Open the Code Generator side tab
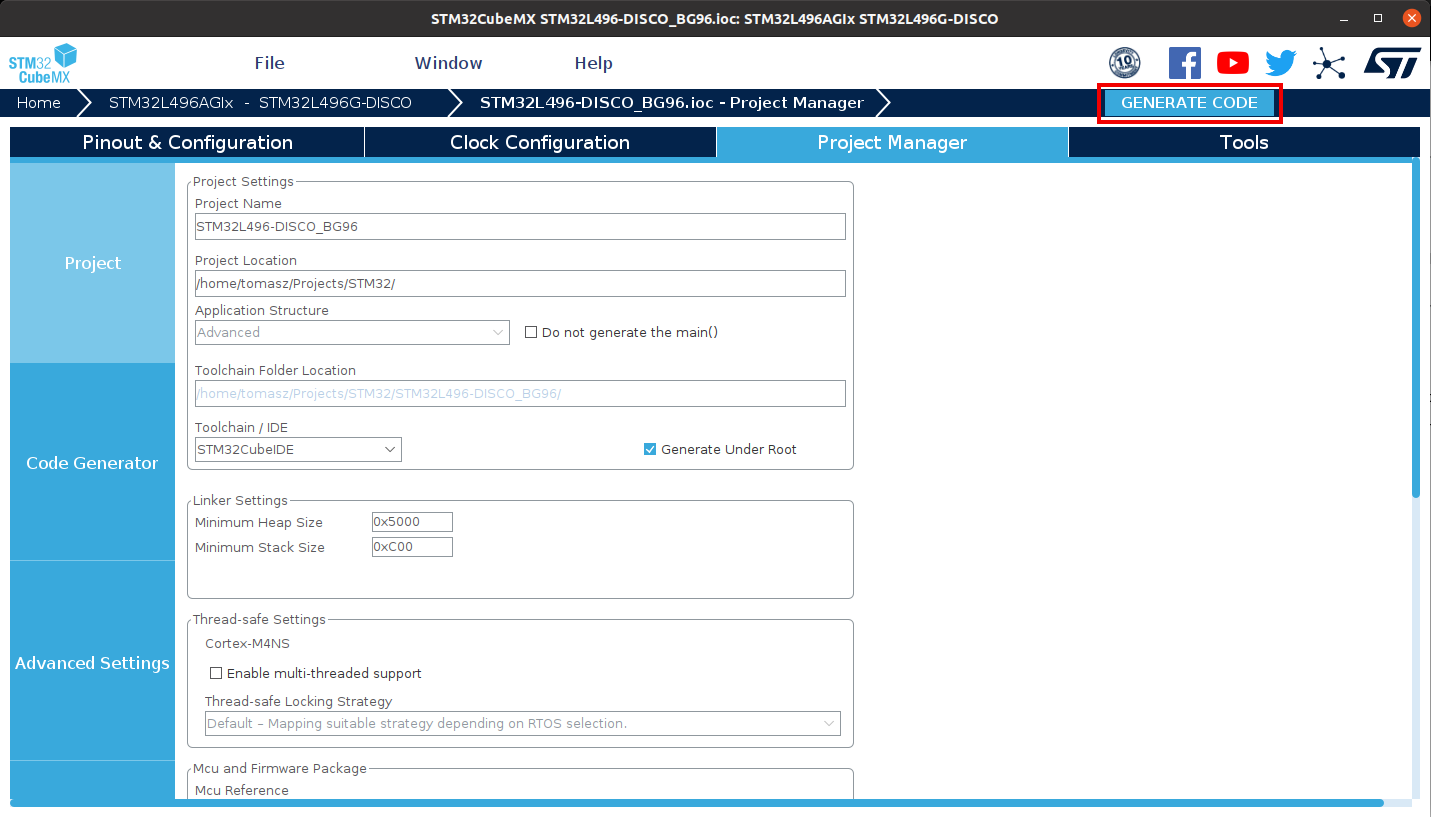 pyautogui.click(x=93, y=463)
